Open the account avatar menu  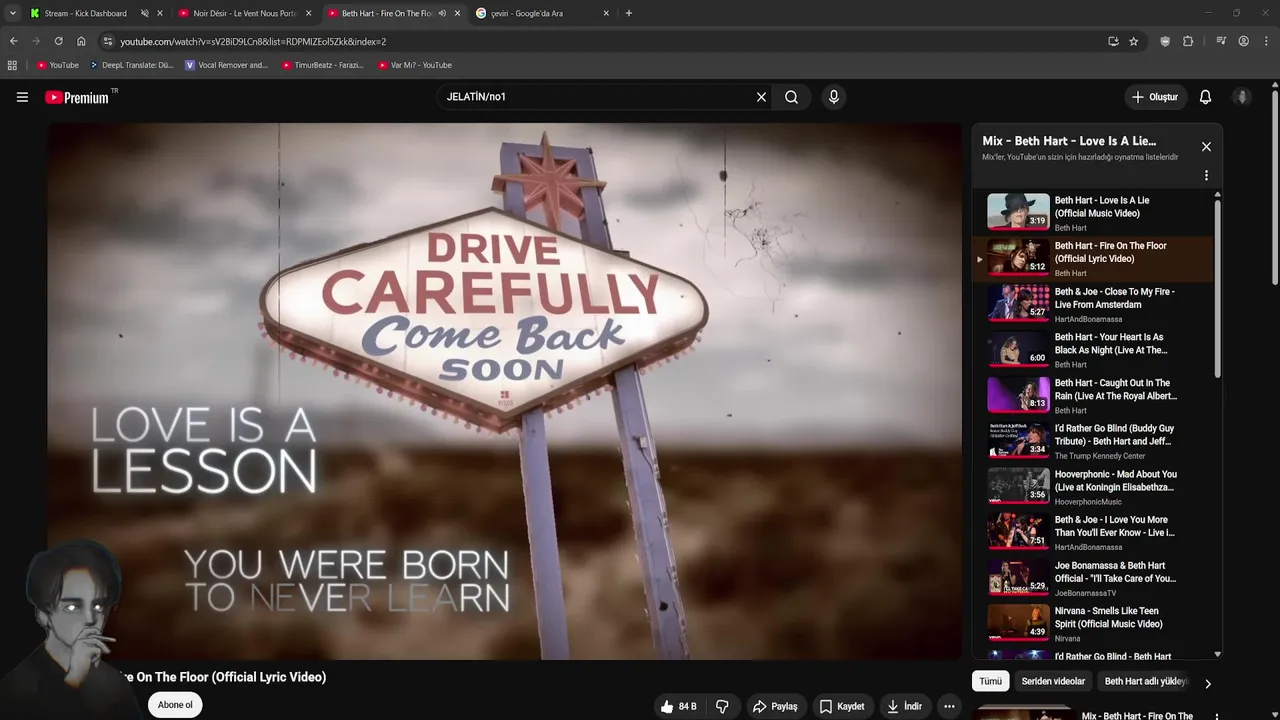1242,97
